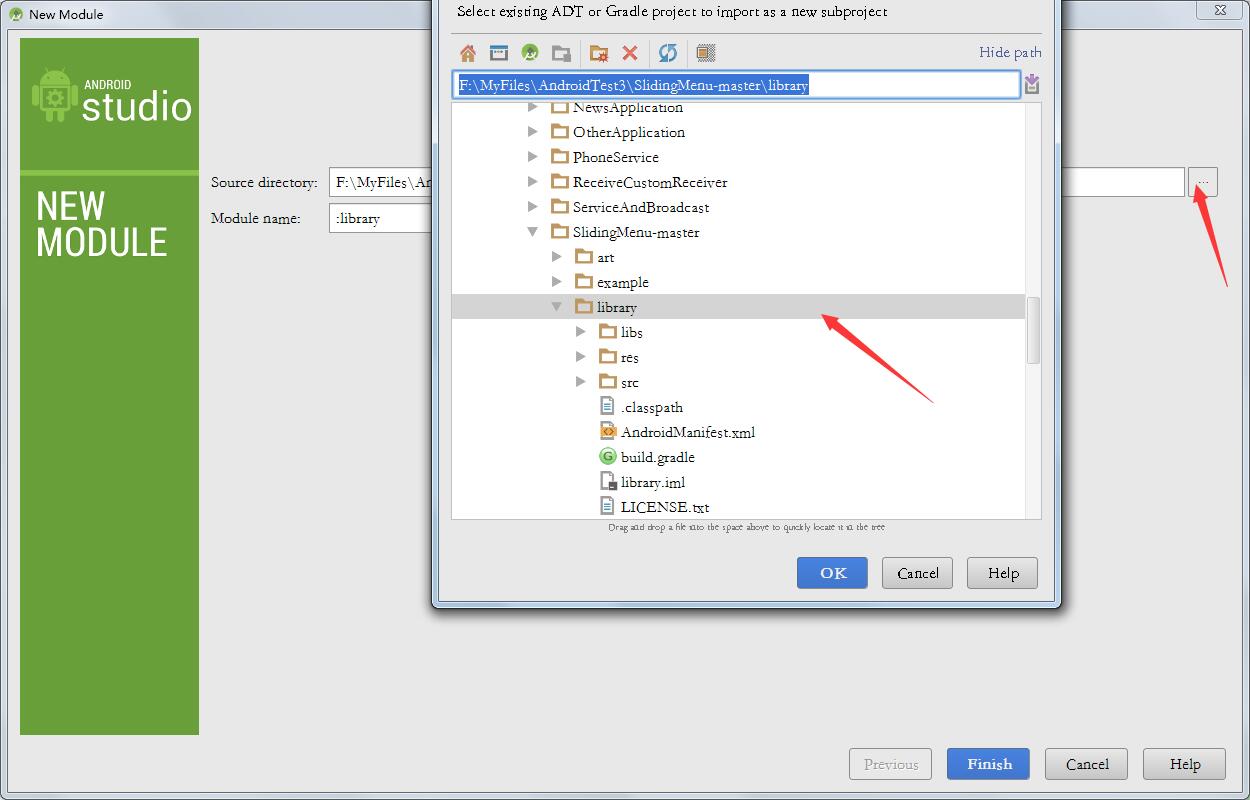The height and width of the screenshot is (800, 1250).
Task: Select the PhoneService folder name
Action: 616,157
